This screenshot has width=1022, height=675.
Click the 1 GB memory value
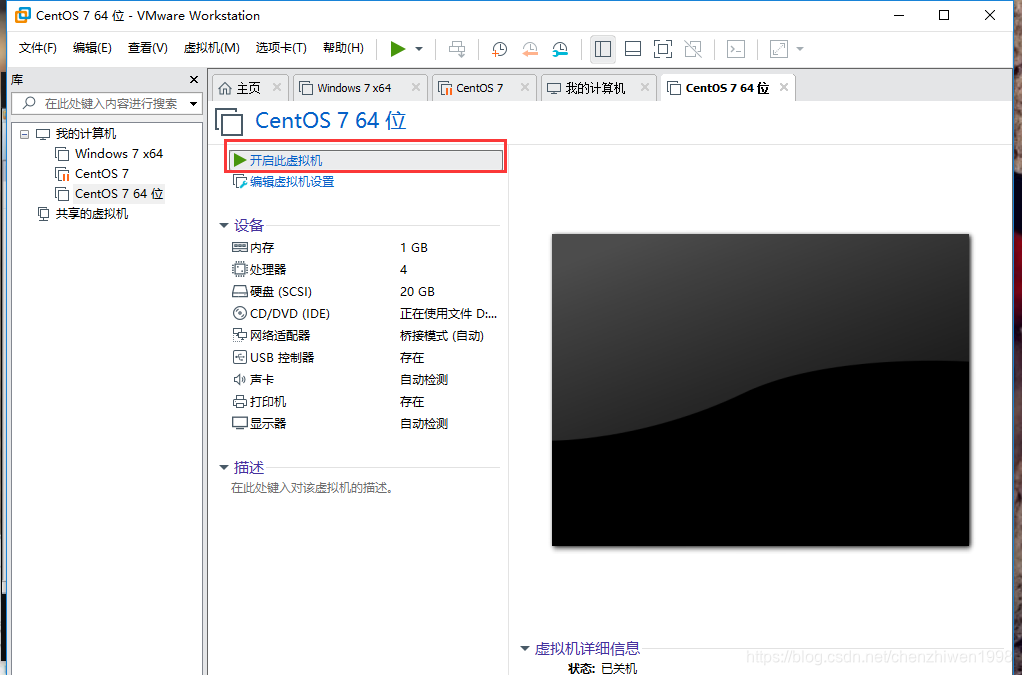point(413,248)
